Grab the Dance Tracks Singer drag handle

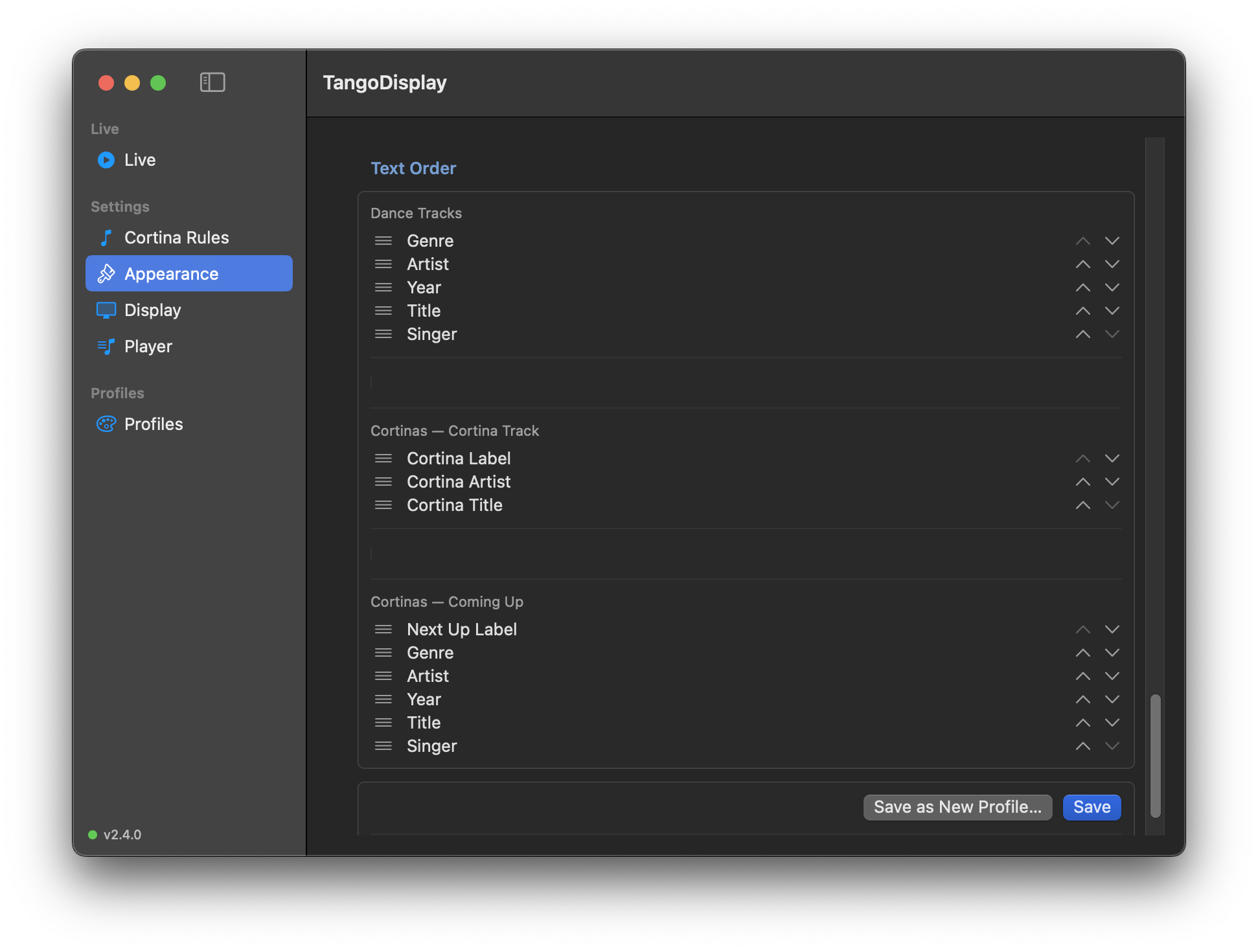[383, 334]
